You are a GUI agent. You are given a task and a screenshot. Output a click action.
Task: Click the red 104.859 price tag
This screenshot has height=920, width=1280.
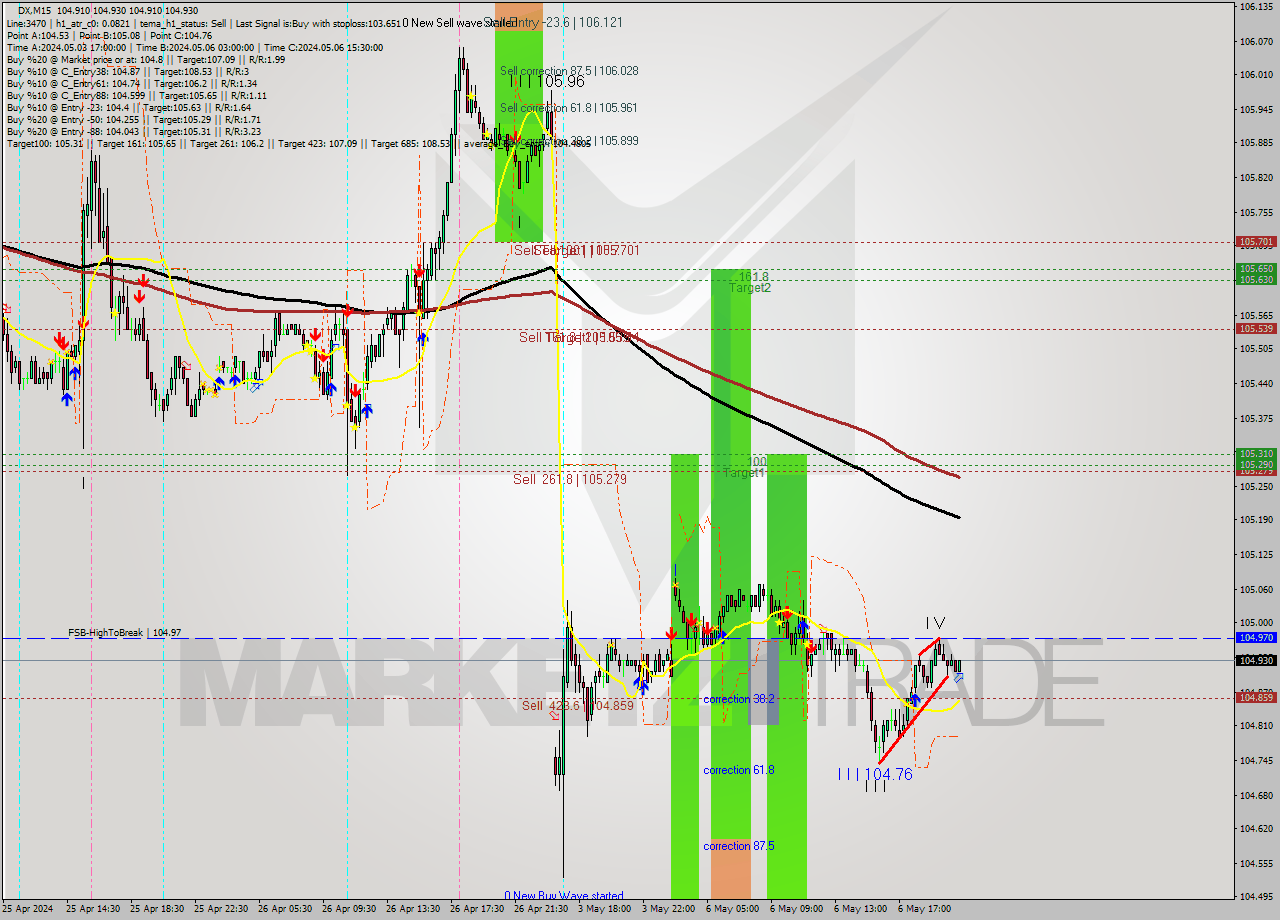(x=1257, y=697)
